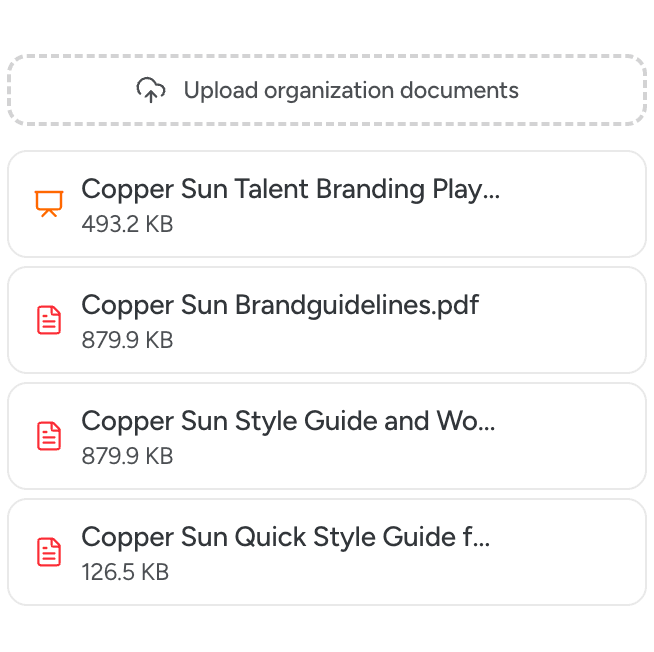Click Upload organization documents button
The height and width of the screenshot is (652, 654).
click(x=327, y=90)
